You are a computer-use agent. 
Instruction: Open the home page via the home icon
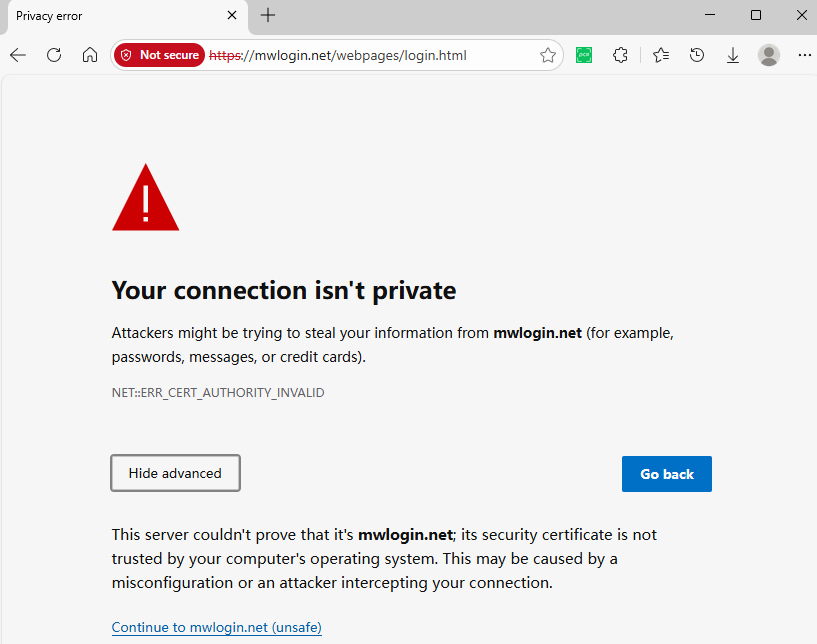pos(90,55)
